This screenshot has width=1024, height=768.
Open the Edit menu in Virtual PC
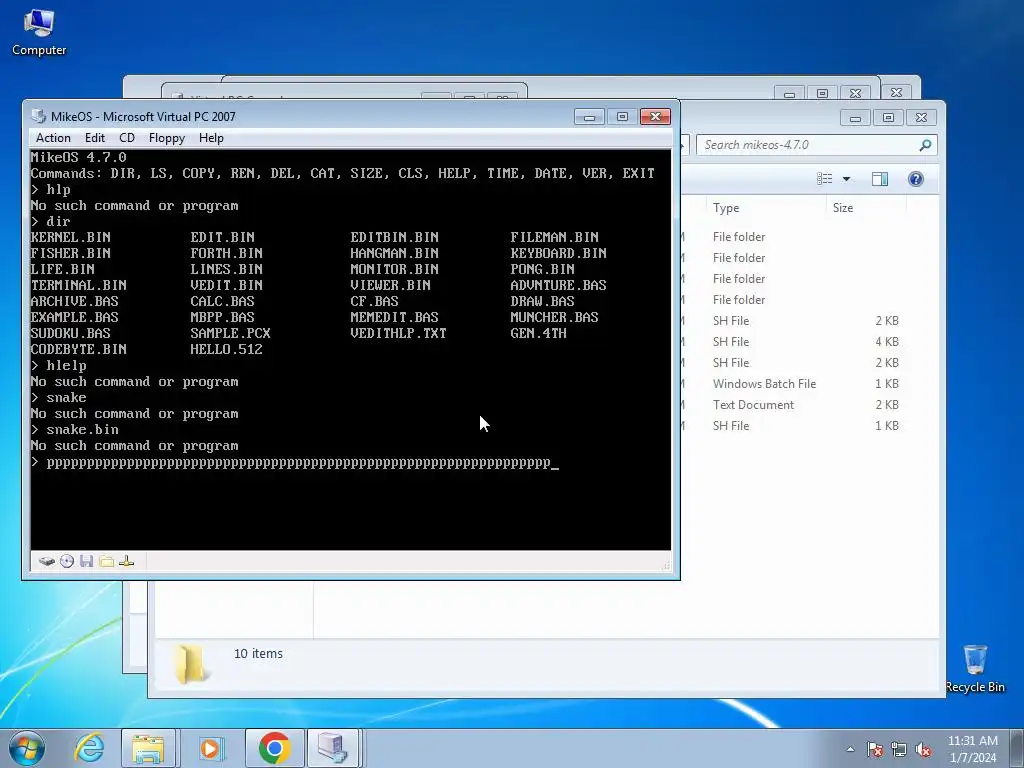[x=95, y=138]
